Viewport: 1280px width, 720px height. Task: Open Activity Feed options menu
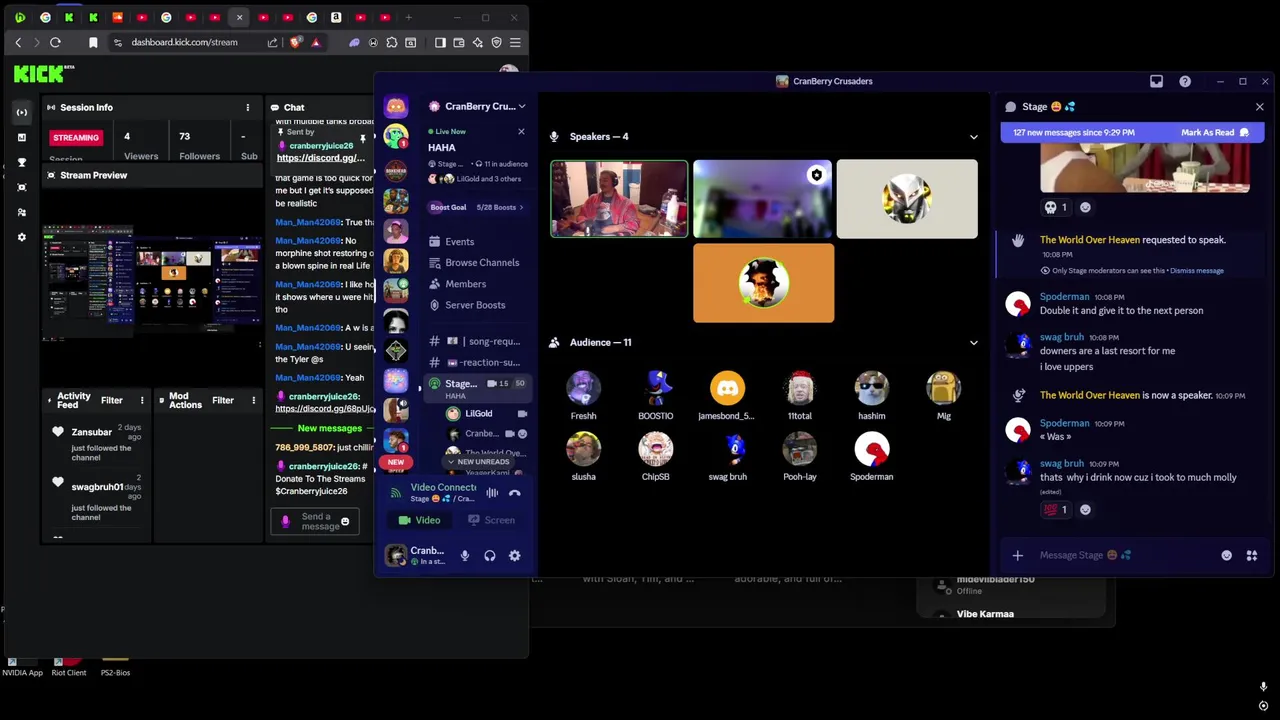(x=142, y=401)
